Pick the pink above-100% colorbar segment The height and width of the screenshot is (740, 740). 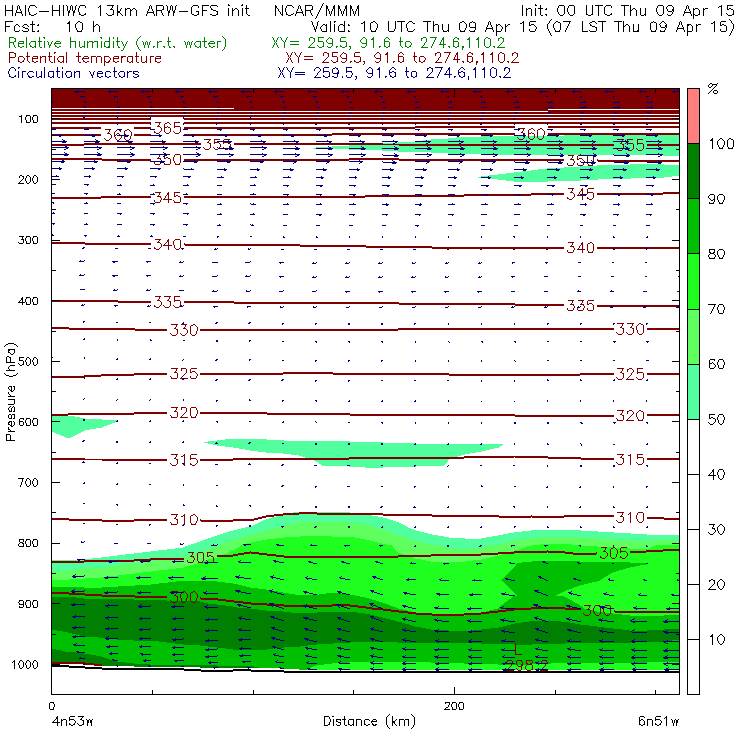pyautogui.click(x=693, y=116)
